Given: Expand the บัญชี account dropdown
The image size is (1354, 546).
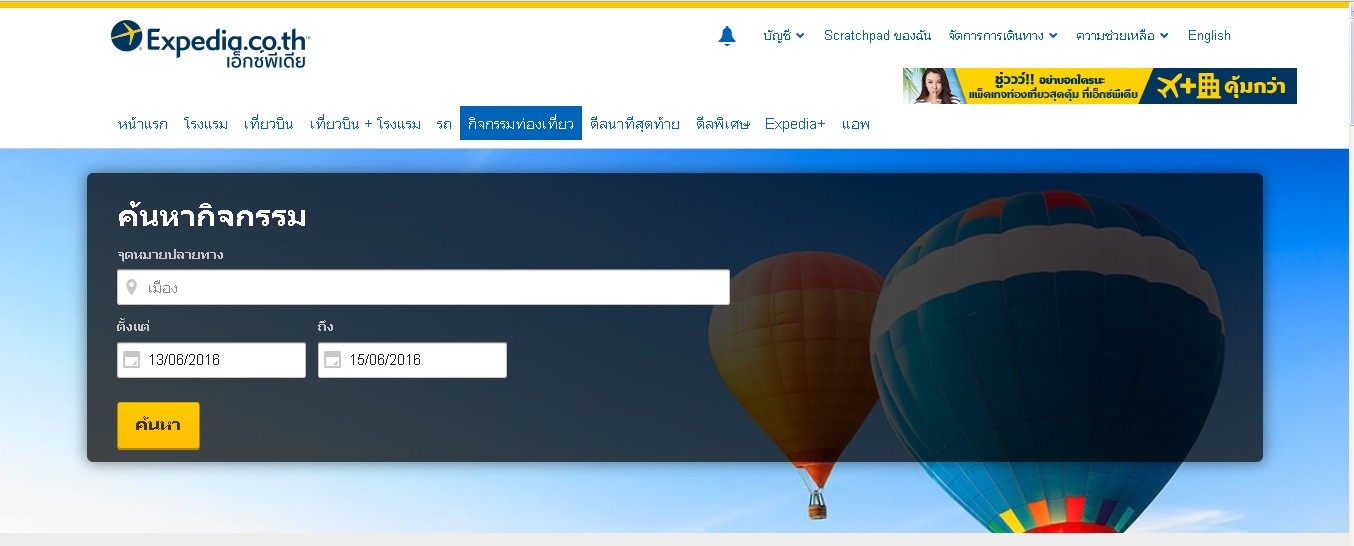Looking at the screenshot, I should (x=783, y=36).
